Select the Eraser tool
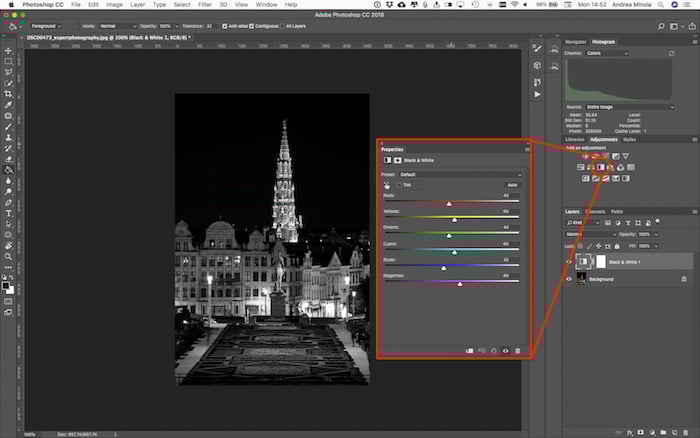This screenshot has width=700, height=438. coord(8,159)
